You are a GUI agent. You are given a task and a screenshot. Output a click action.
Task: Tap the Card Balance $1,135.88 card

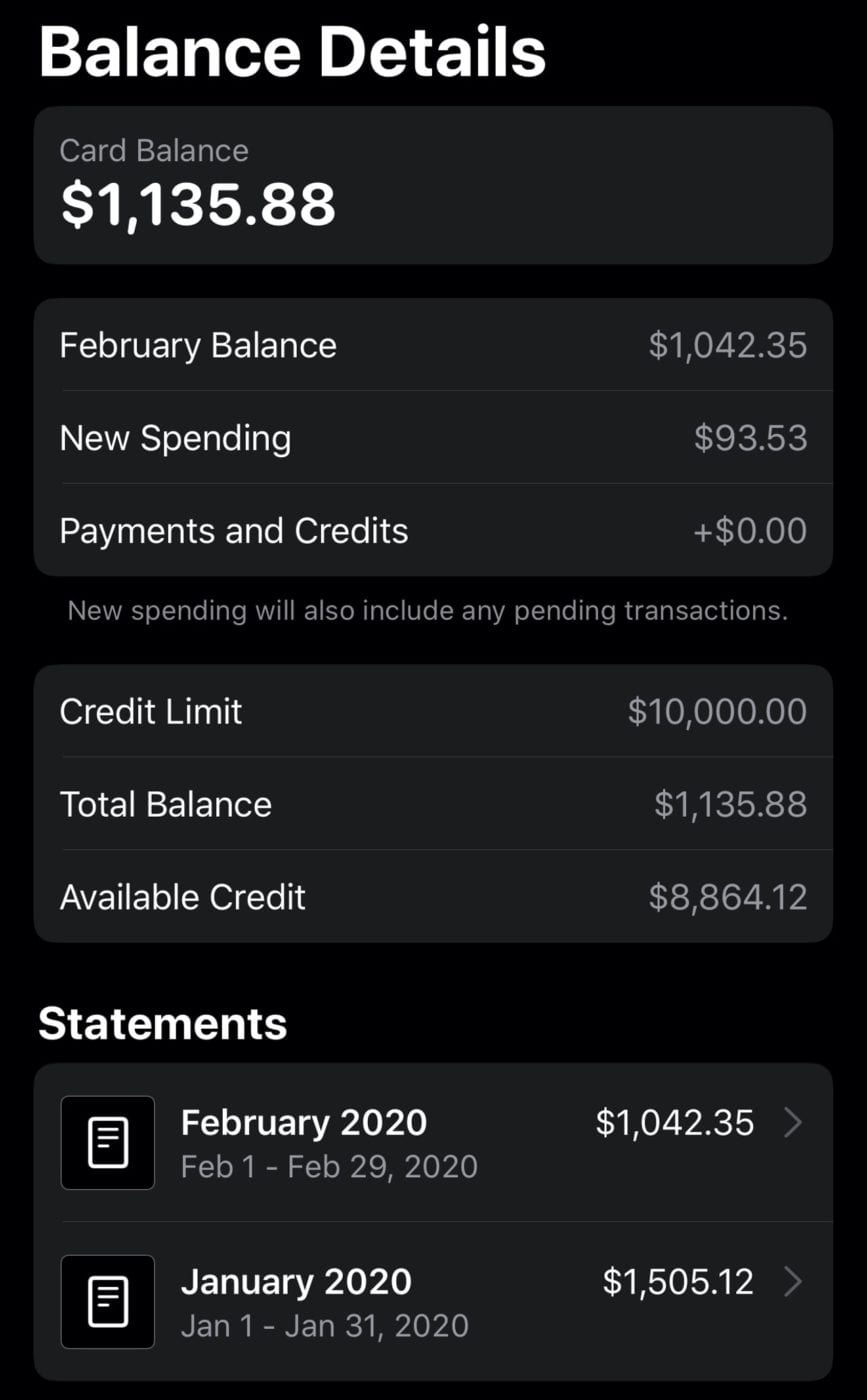click(x=433, y=185)
